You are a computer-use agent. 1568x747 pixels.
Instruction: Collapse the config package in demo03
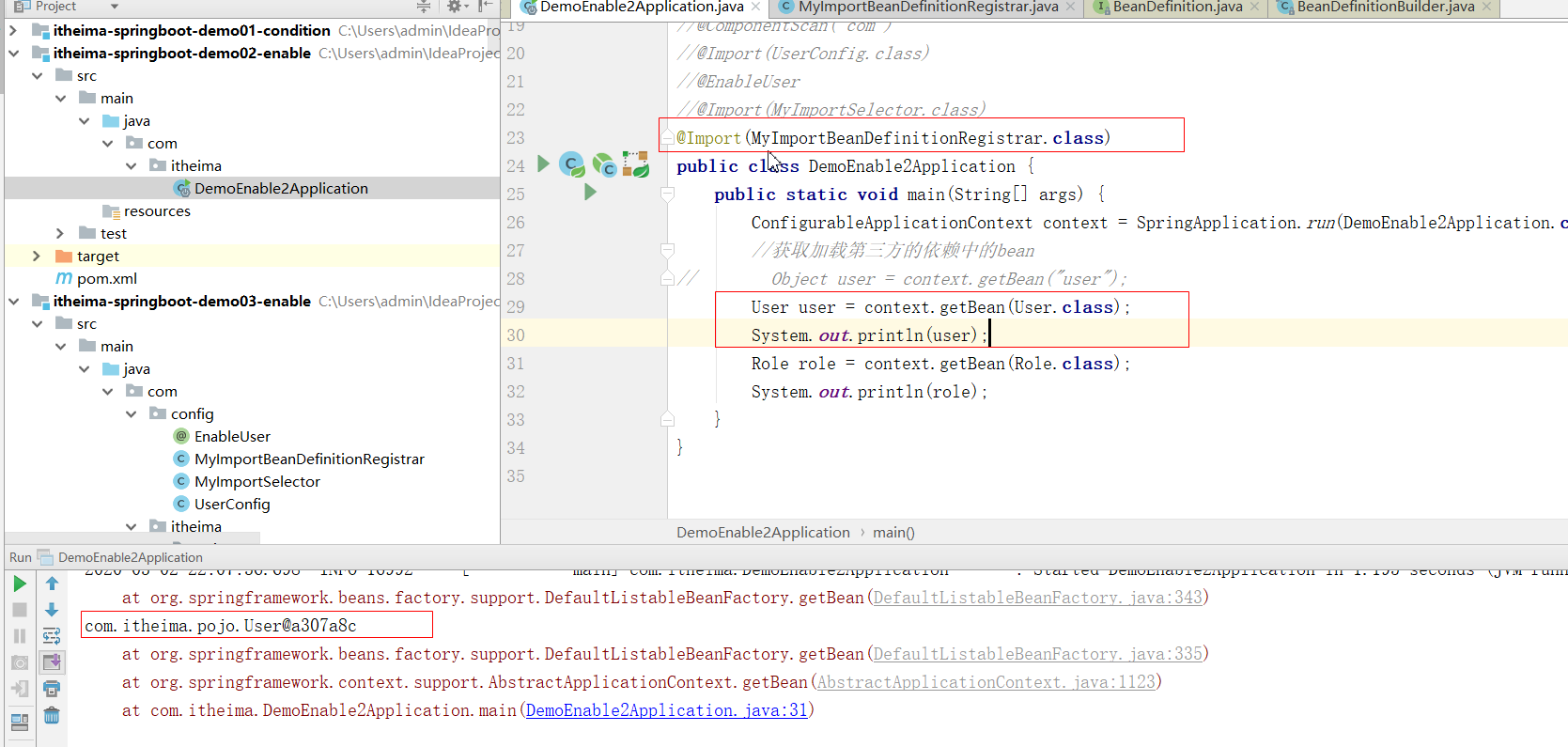click(131, 413)
